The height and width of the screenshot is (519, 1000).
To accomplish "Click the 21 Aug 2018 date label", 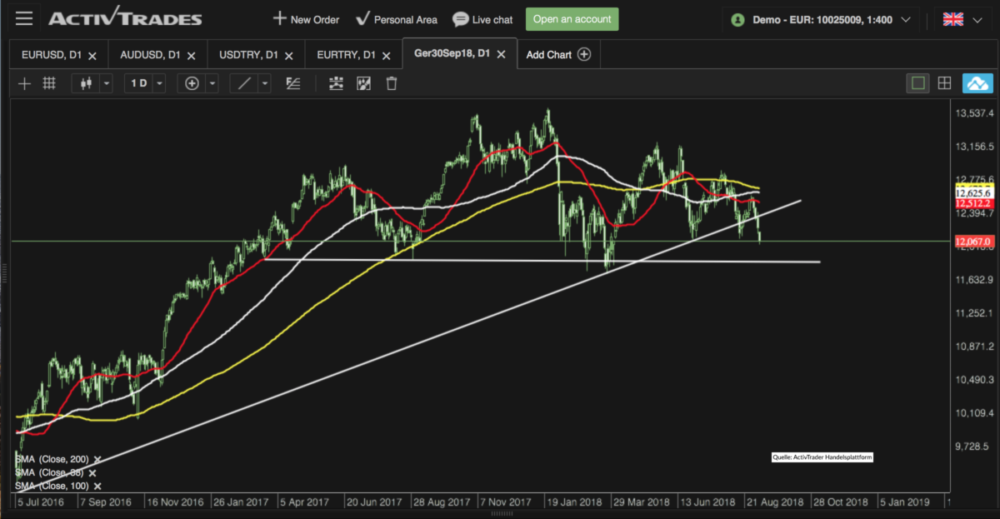I will pos(775,502).
